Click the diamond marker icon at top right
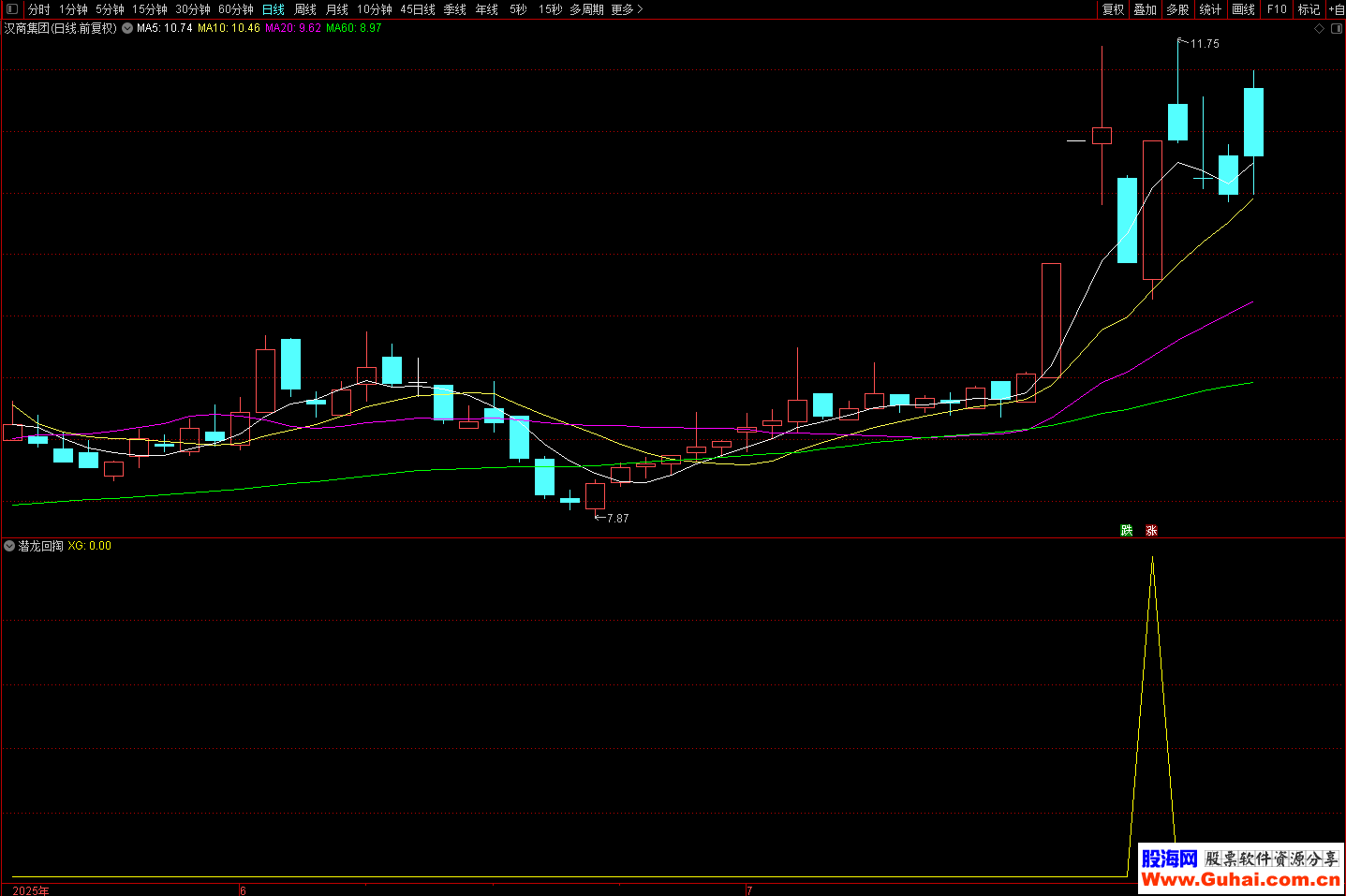The height and width of the screenshot is (896, 1346). [1320, 29]
